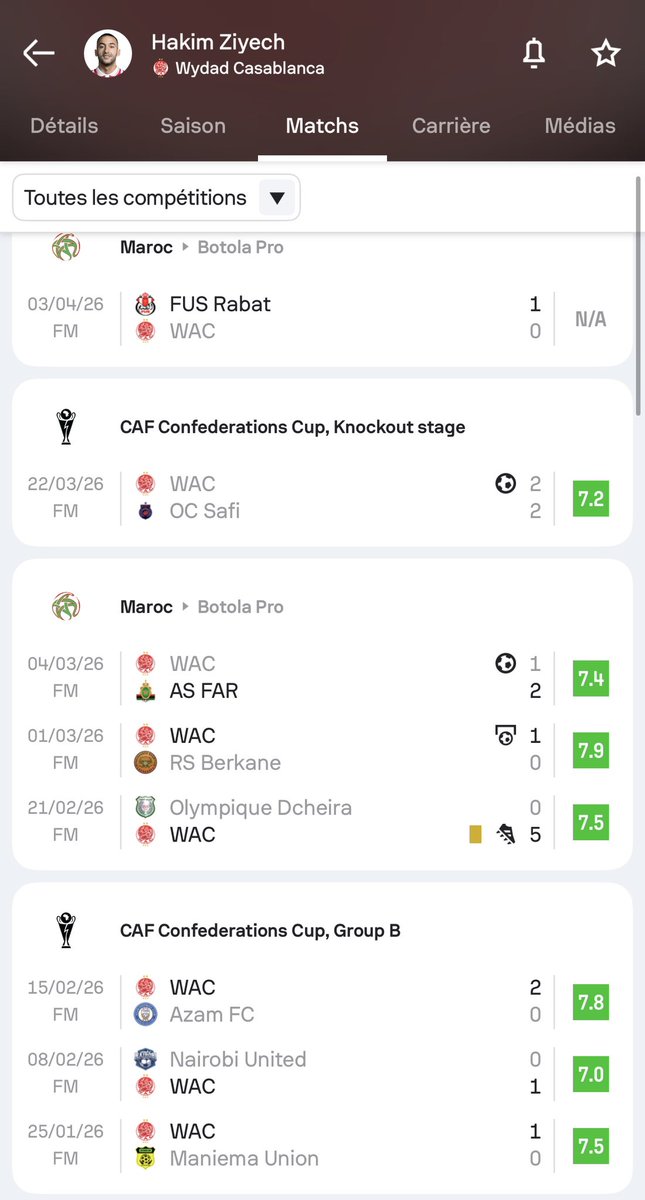Go to the Carrière tab
This screenshot has width=645, height=1200.
click(451, 126)
